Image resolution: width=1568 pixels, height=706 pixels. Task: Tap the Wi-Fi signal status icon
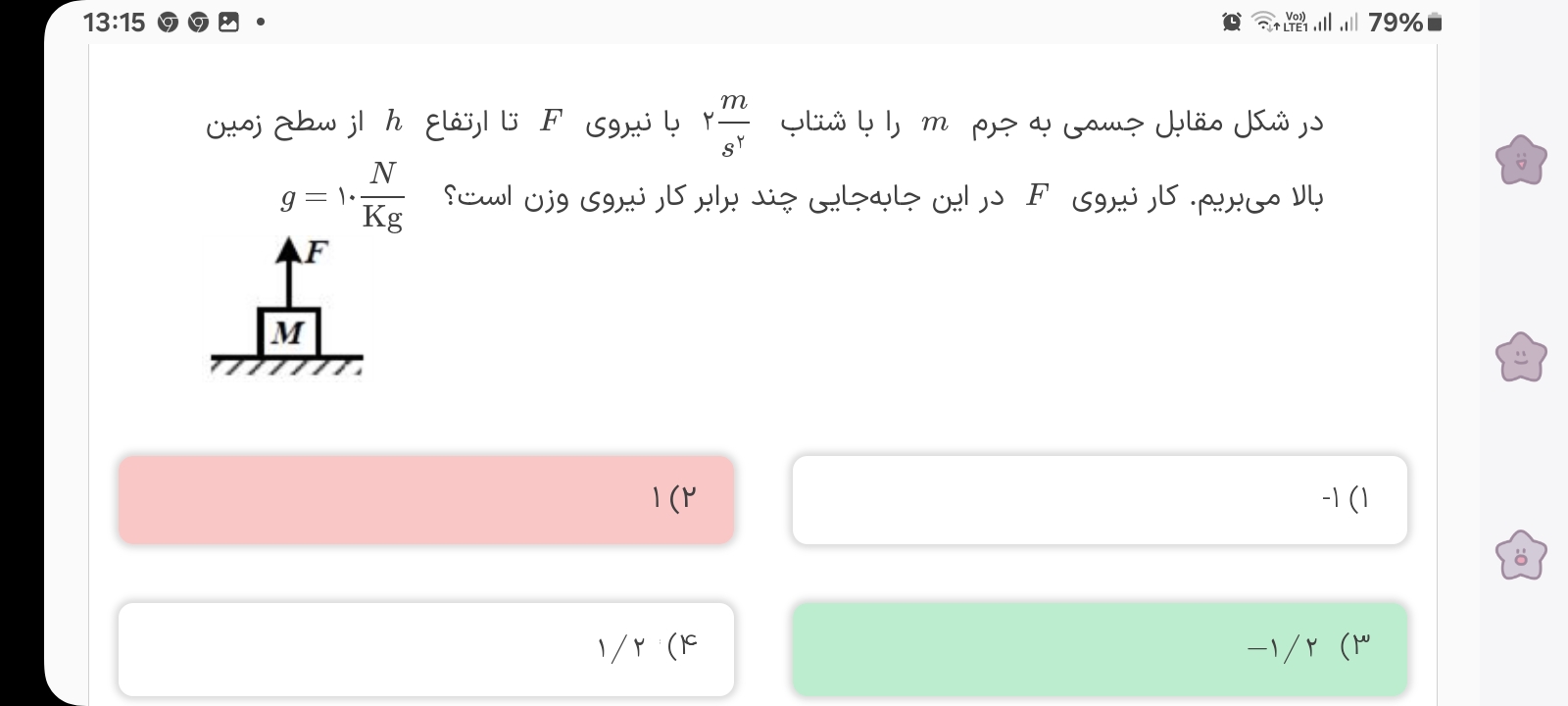coord(1268,22)
